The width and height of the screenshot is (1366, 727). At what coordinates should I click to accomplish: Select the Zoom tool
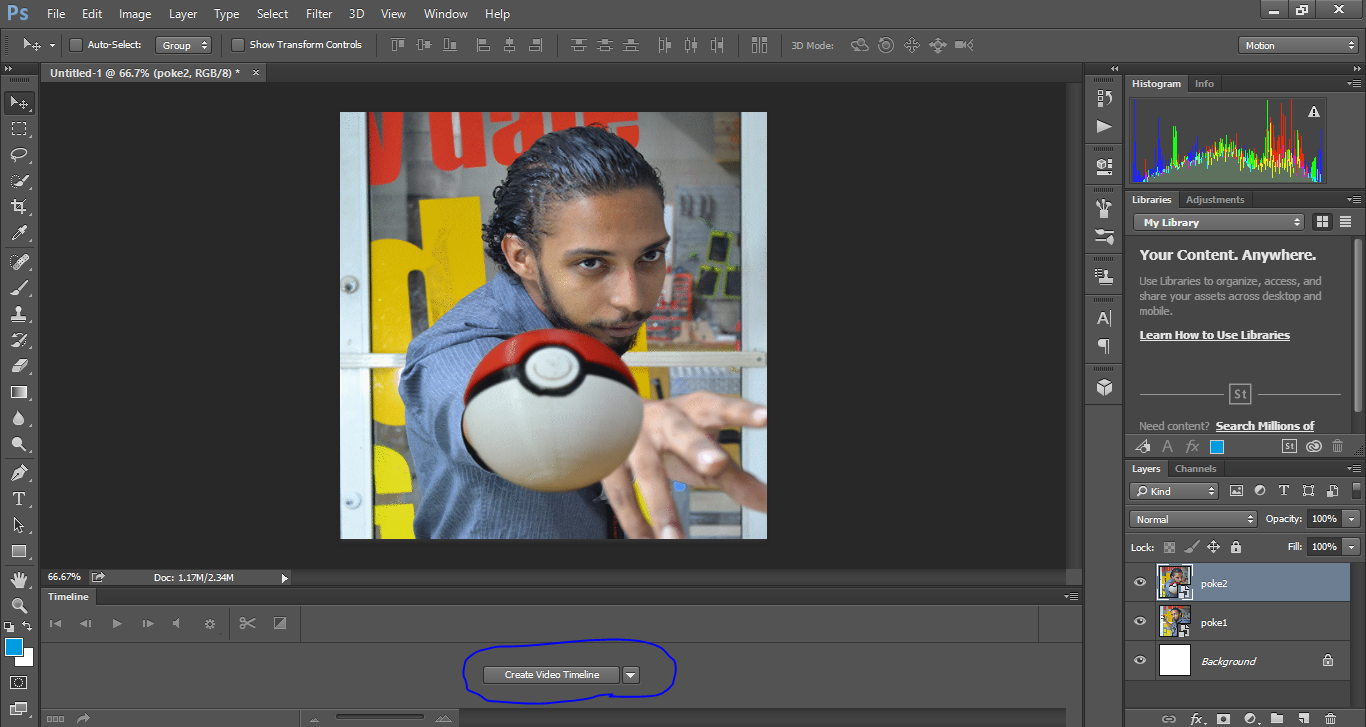click(19, 605)
